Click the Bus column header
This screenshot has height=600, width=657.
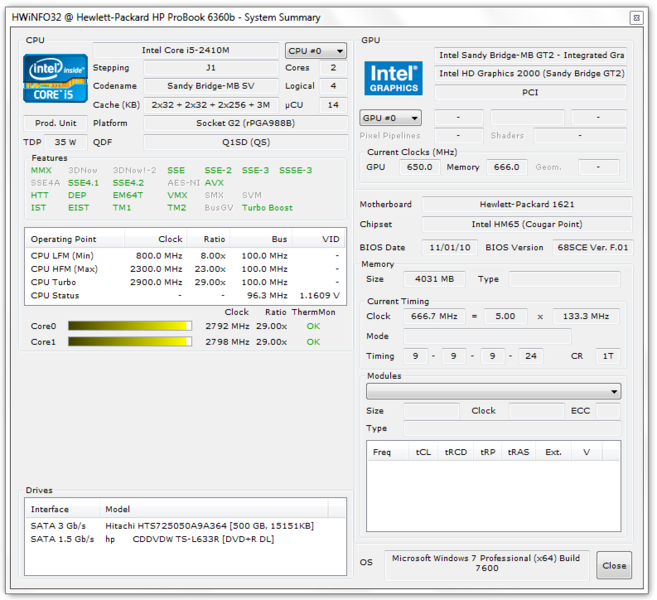pyautogui.click(x=261, y=239)
